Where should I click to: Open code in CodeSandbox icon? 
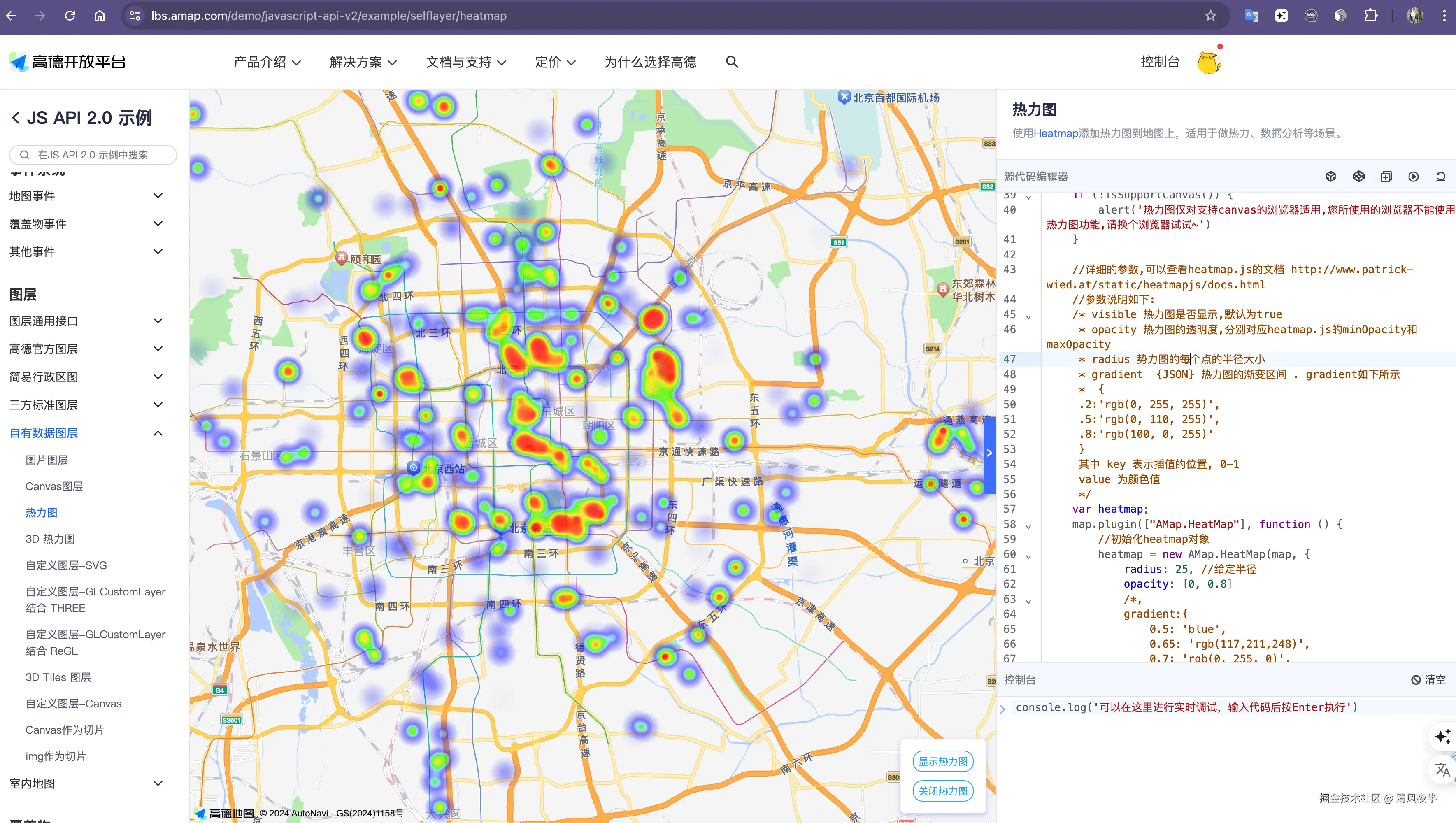coord(1330,177)
